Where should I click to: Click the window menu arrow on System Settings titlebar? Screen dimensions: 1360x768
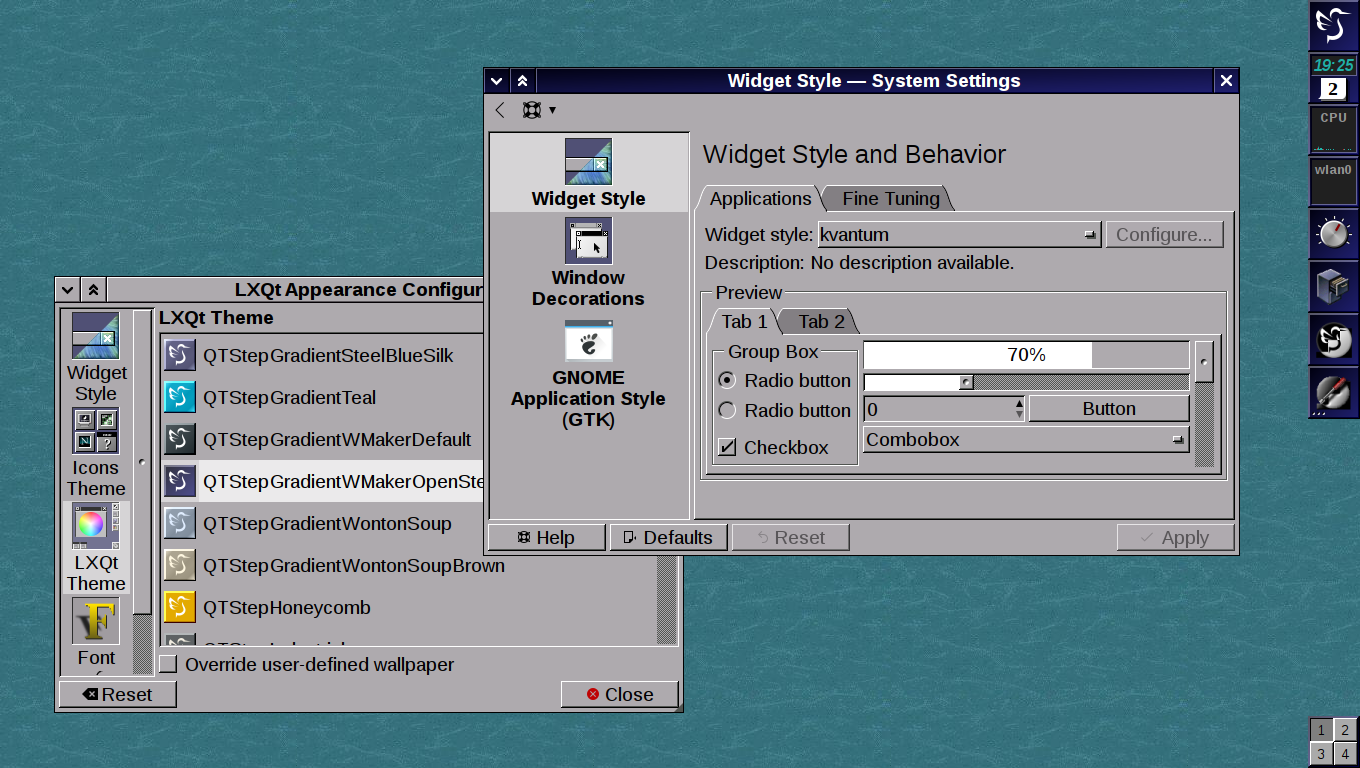(x=497, y=81)
